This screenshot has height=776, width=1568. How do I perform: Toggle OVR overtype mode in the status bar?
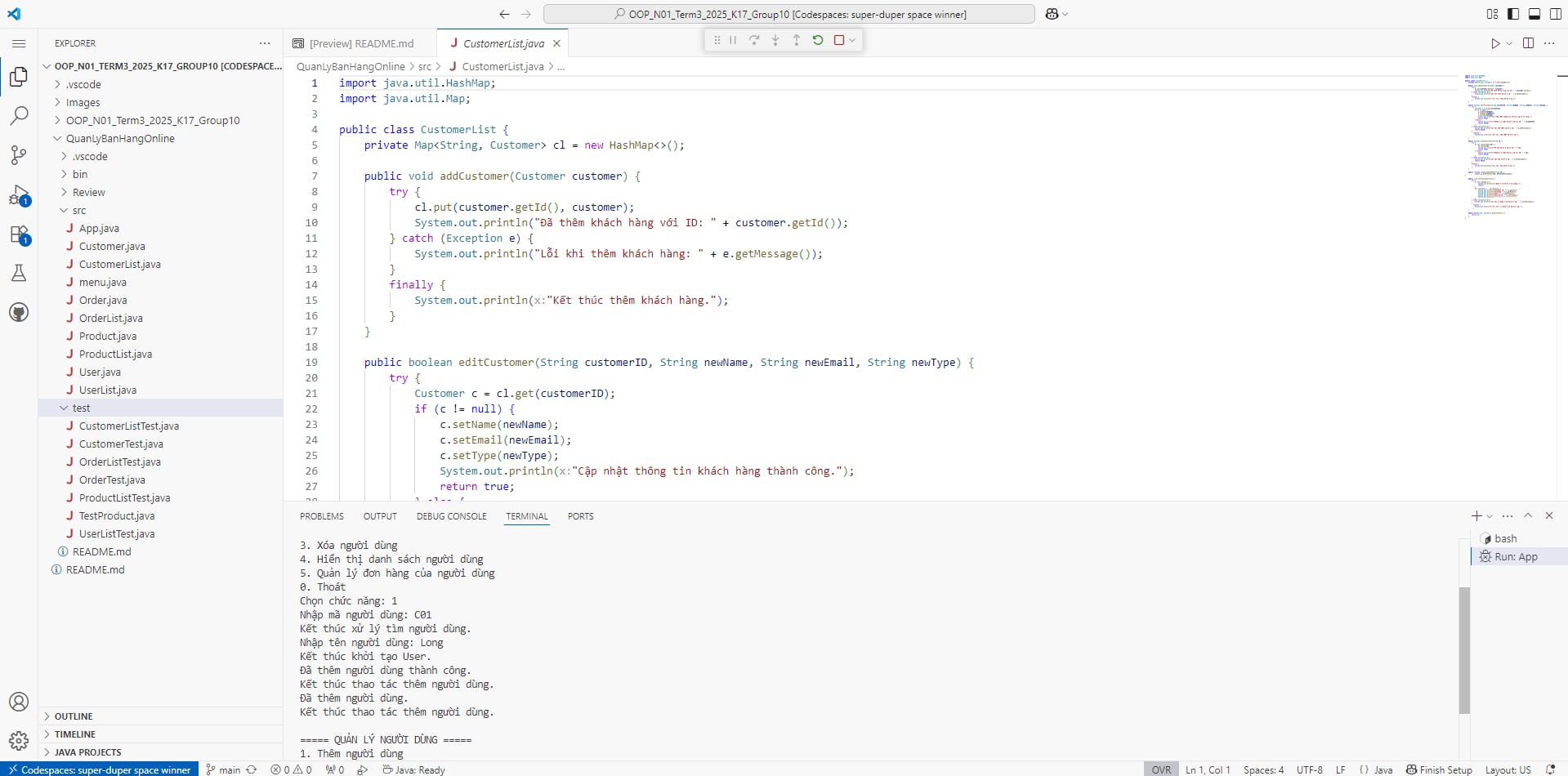(x=1161, y=769)
